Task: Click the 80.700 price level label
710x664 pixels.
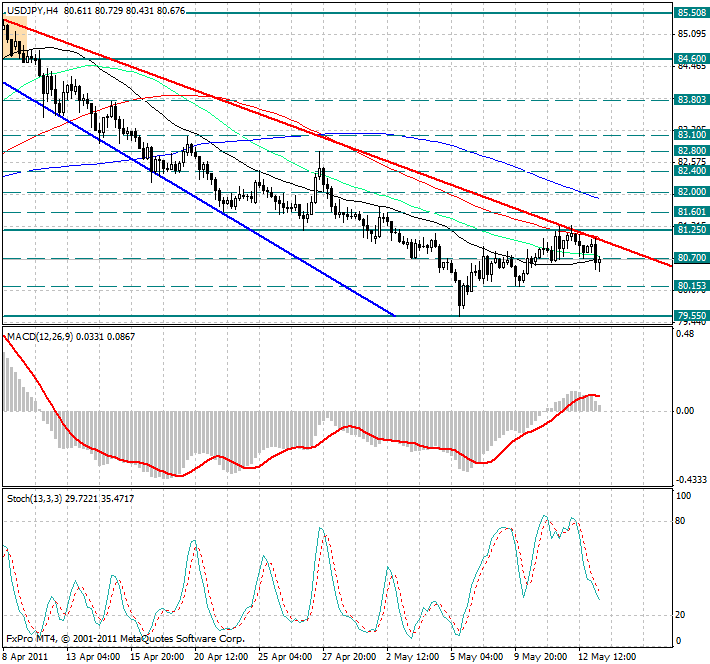Action: pos(690,258)
